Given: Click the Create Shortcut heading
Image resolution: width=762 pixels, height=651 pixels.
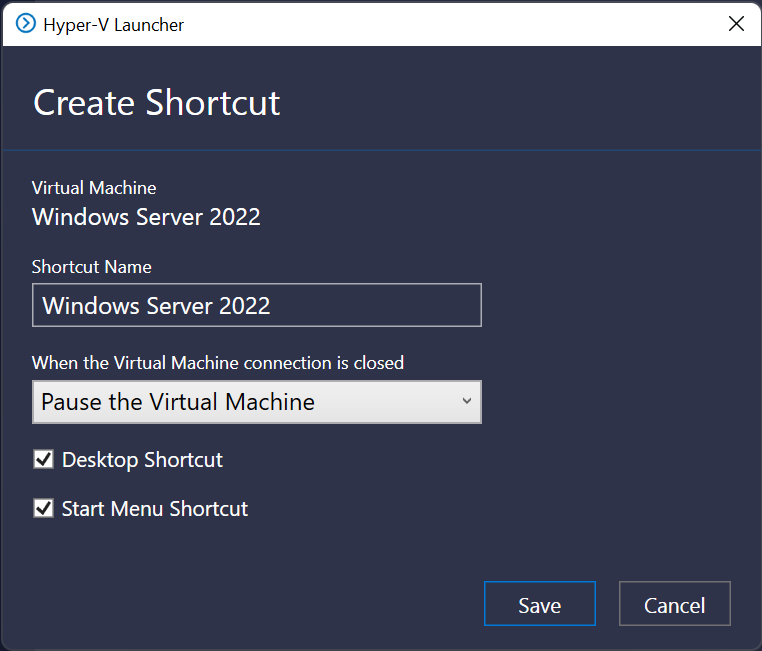Looking at the screenshot, I should pos(156,103).
